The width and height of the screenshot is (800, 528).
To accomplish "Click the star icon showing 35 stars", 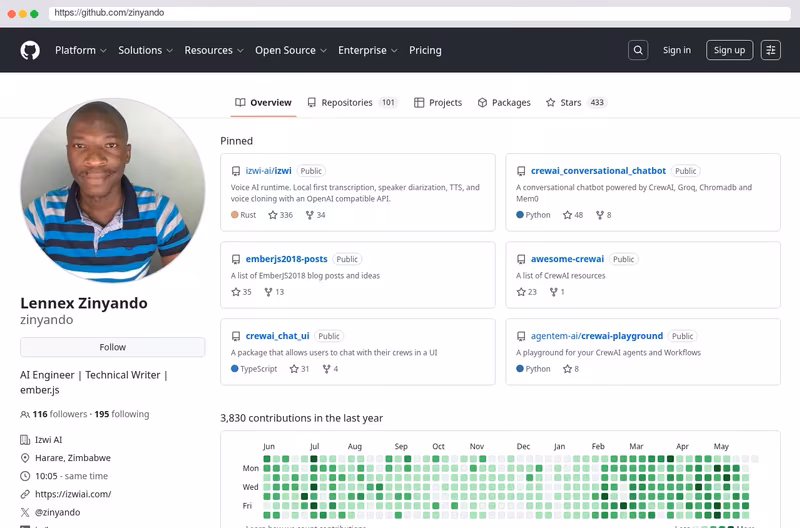I will pyautogui.click(x=236, y=292).
